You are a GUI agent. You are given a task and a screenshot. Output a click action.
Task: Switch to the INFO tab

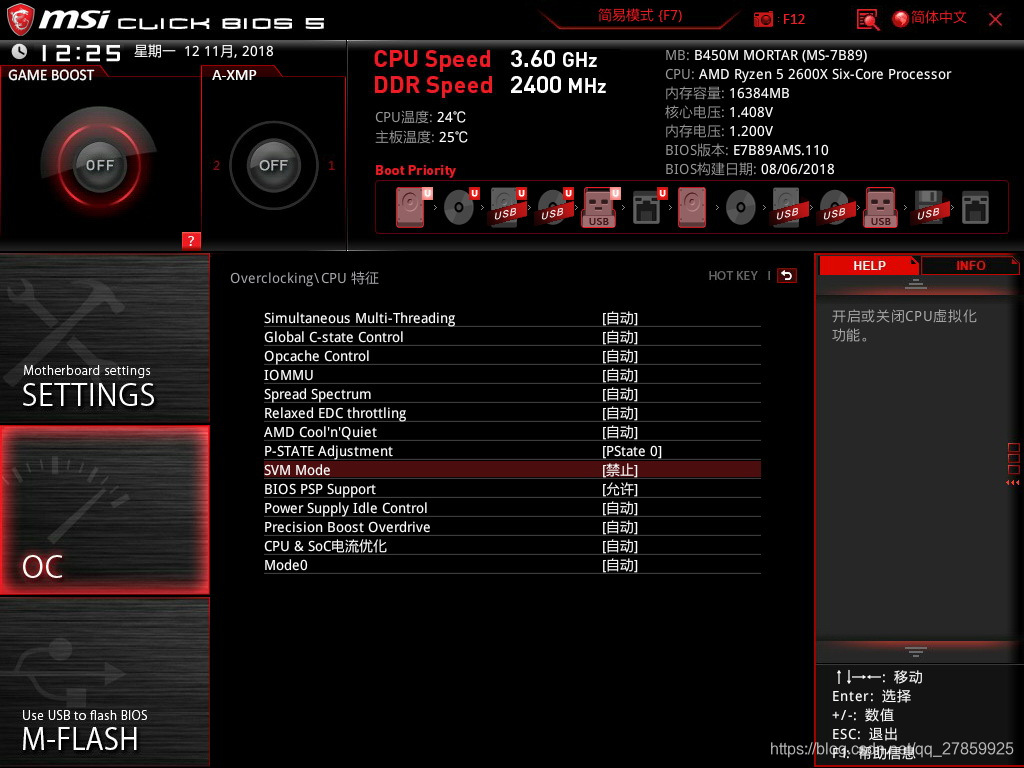coord(970,266)
